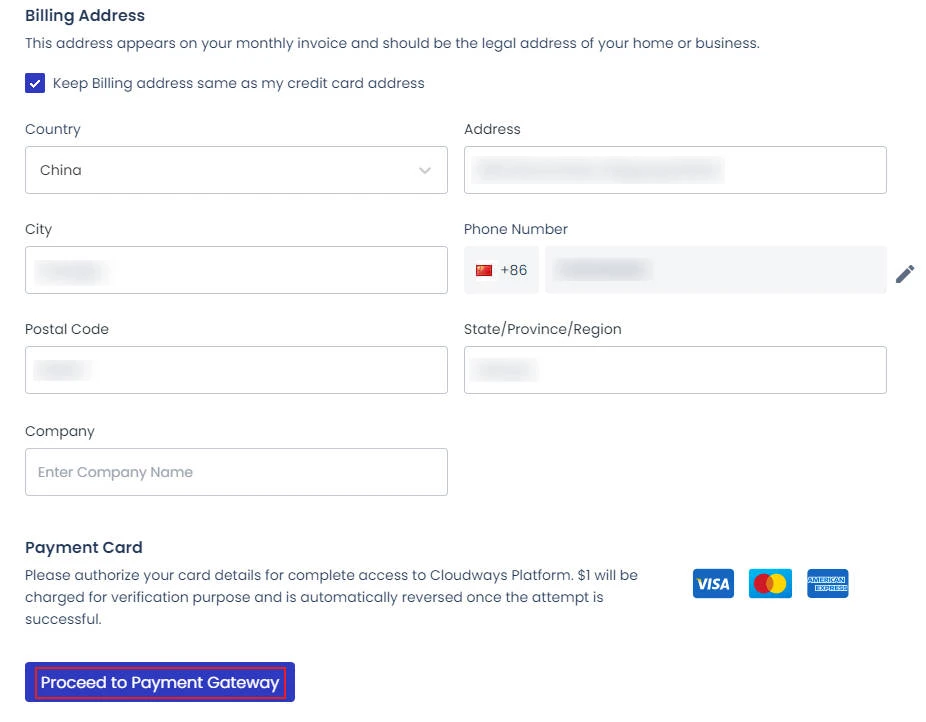
Task: Click the China flag in phone field
Action: tap(484, 270)
